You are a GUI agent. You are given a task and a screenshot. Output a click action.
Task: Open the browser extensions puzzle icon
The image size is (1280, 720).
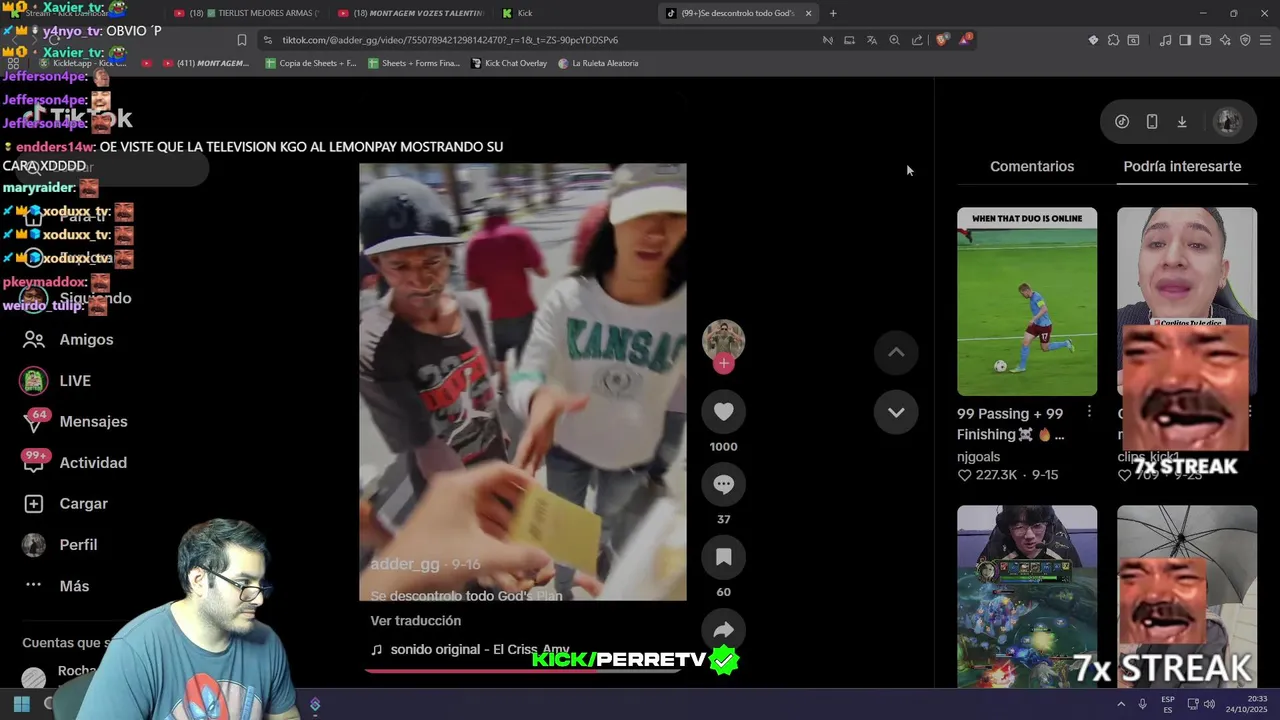pos(1113,40)
